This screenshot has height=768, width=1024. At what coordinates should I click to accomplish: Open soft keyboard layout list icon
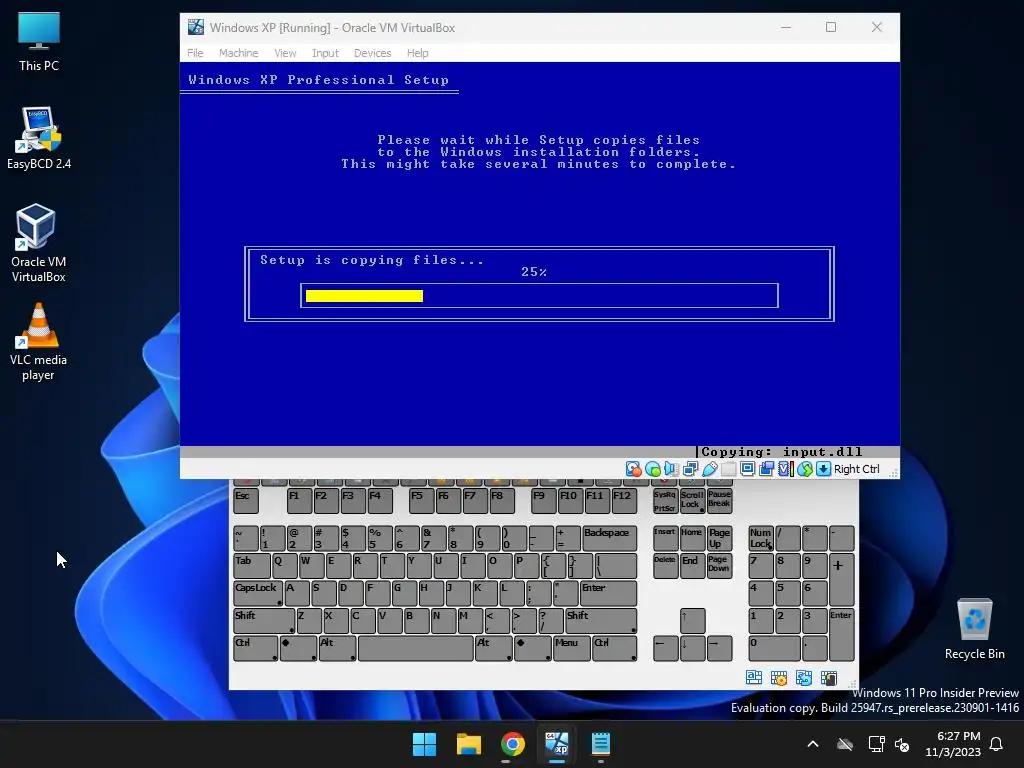(754, 678)
